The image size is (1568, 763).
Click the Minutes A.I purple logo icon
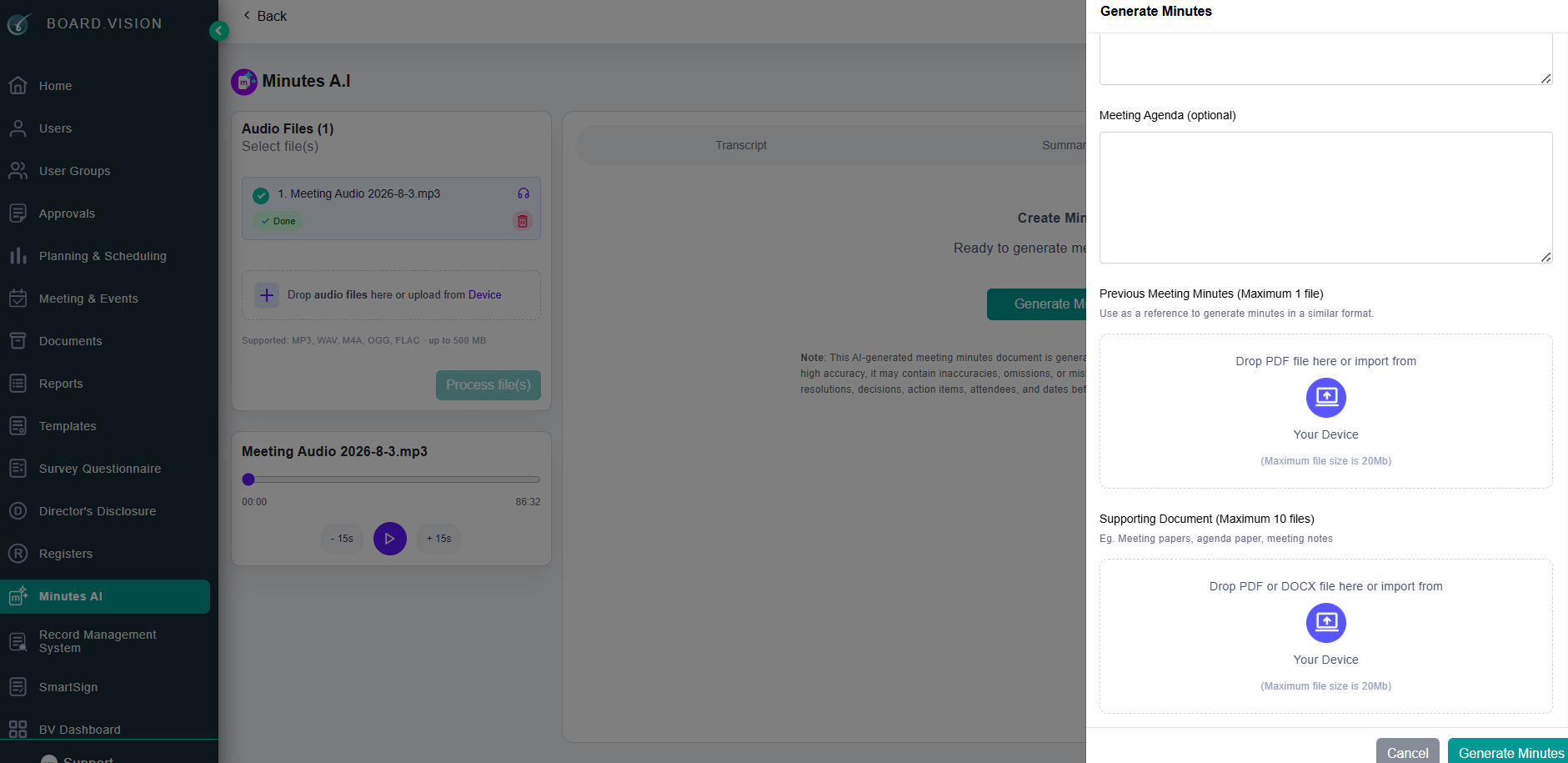pyautogui.click(x=244, y=82)
